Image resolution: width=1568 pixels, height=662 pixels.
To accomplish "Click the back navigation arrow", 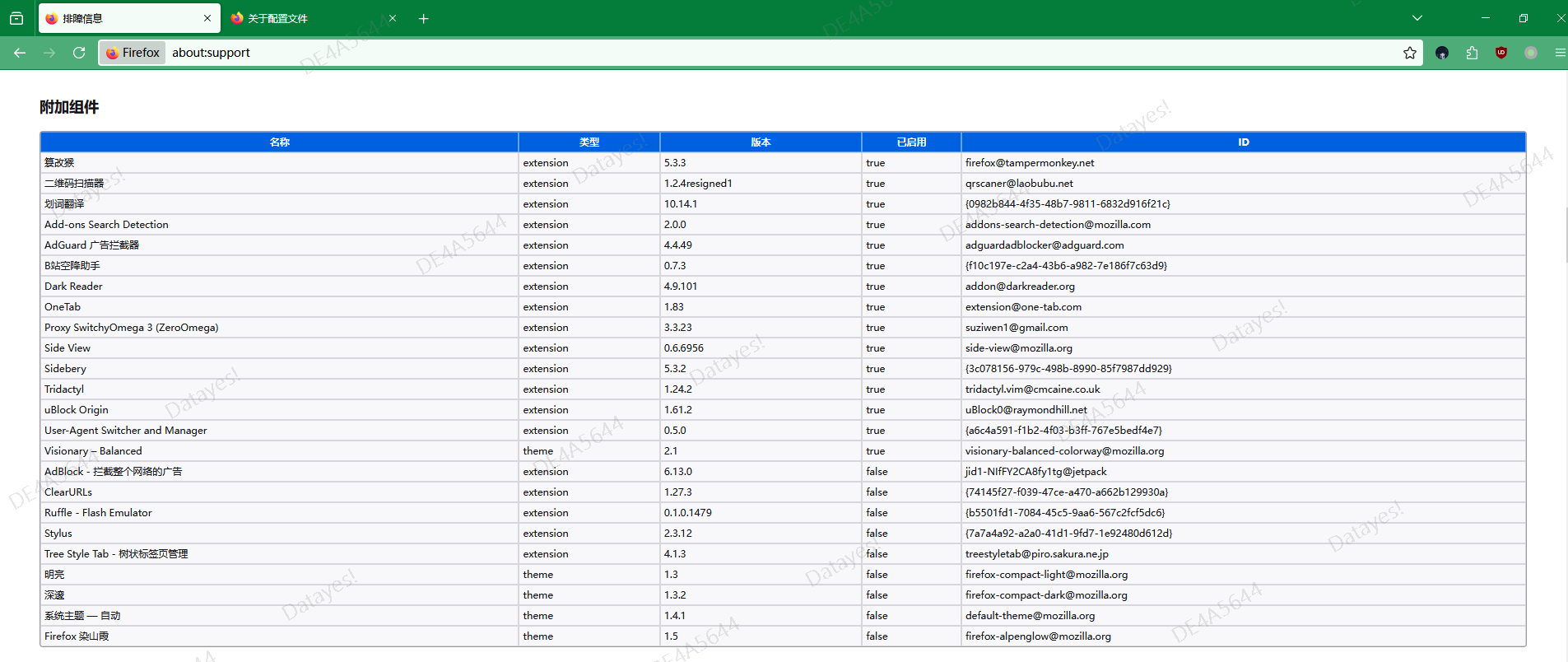I will (x=20, y=53).
